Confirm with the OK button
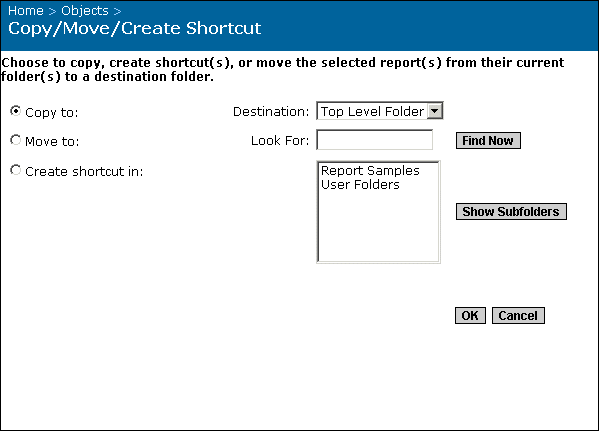599x431 pixels. (x=470, y=316)
